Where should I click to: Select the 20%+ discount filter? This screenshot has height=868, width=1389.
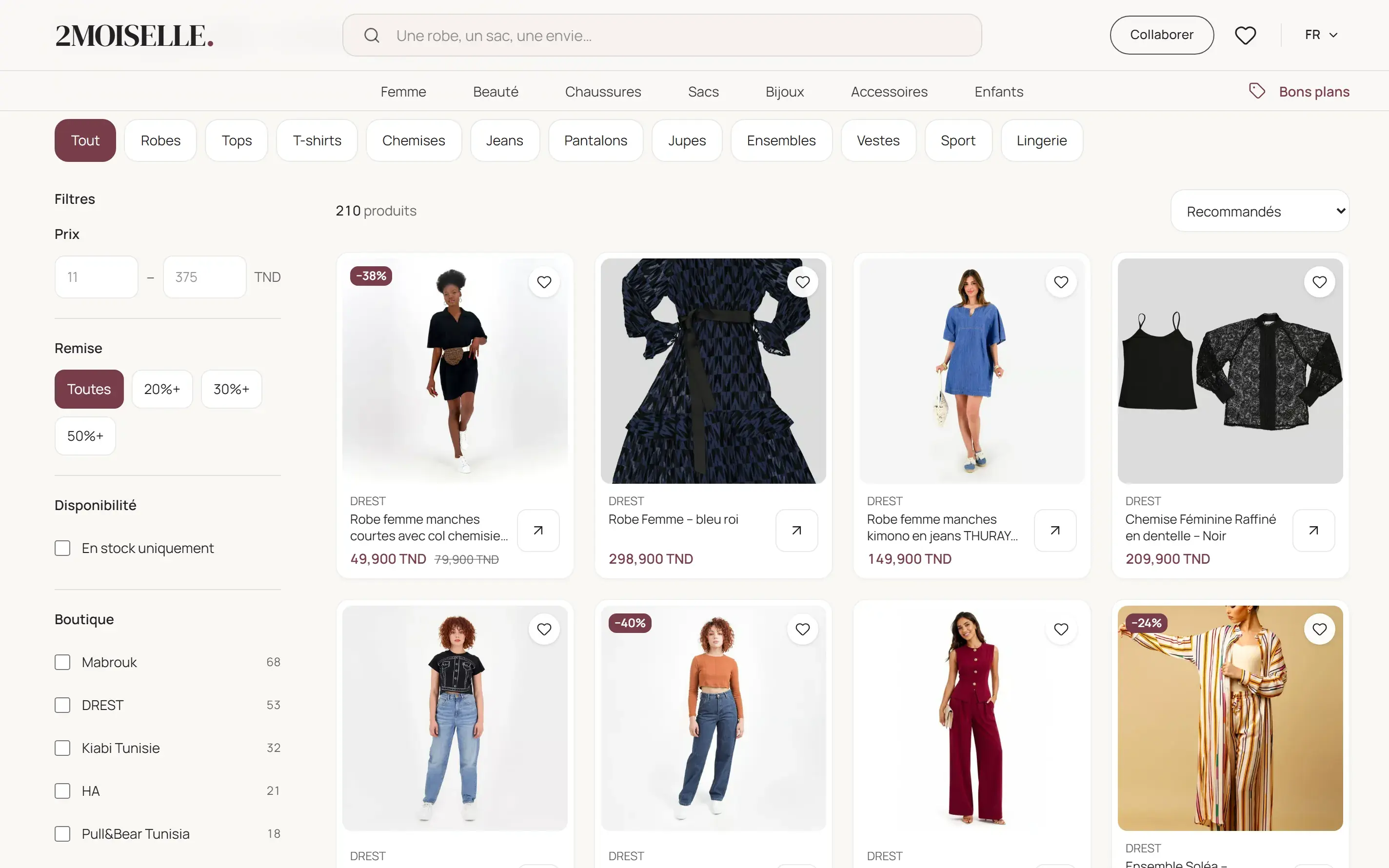click(x=162, y=389)
